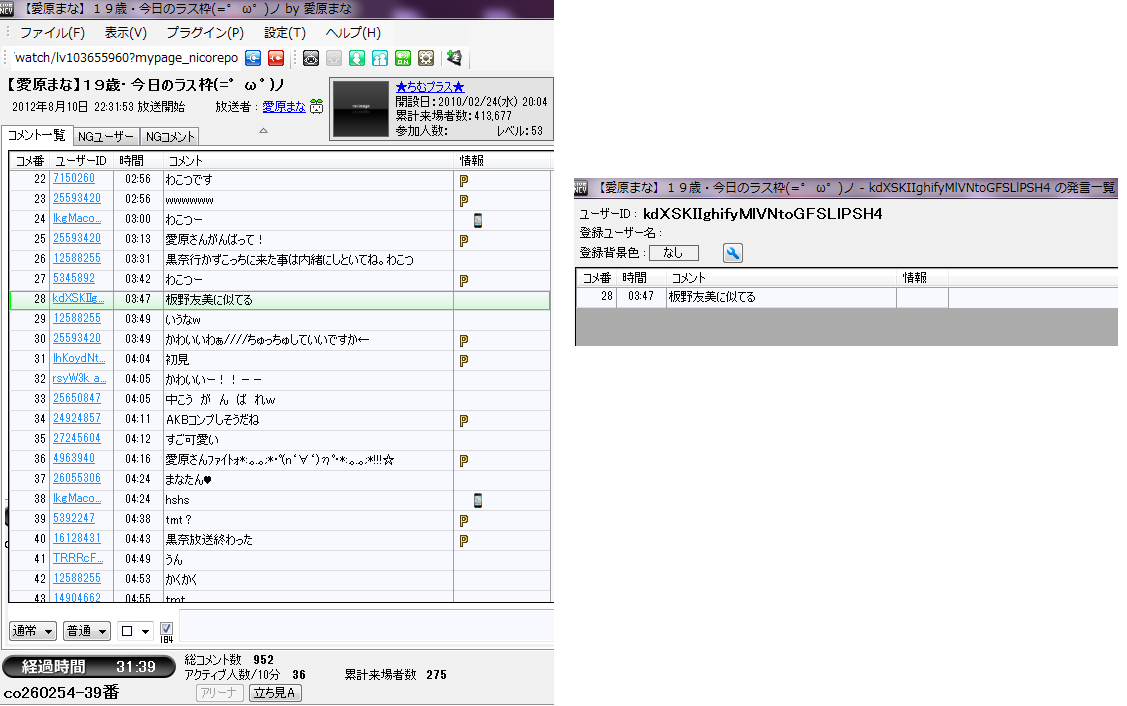
Task: Click the wrench icon in the user comments window
Action: [x=732, y=253]
